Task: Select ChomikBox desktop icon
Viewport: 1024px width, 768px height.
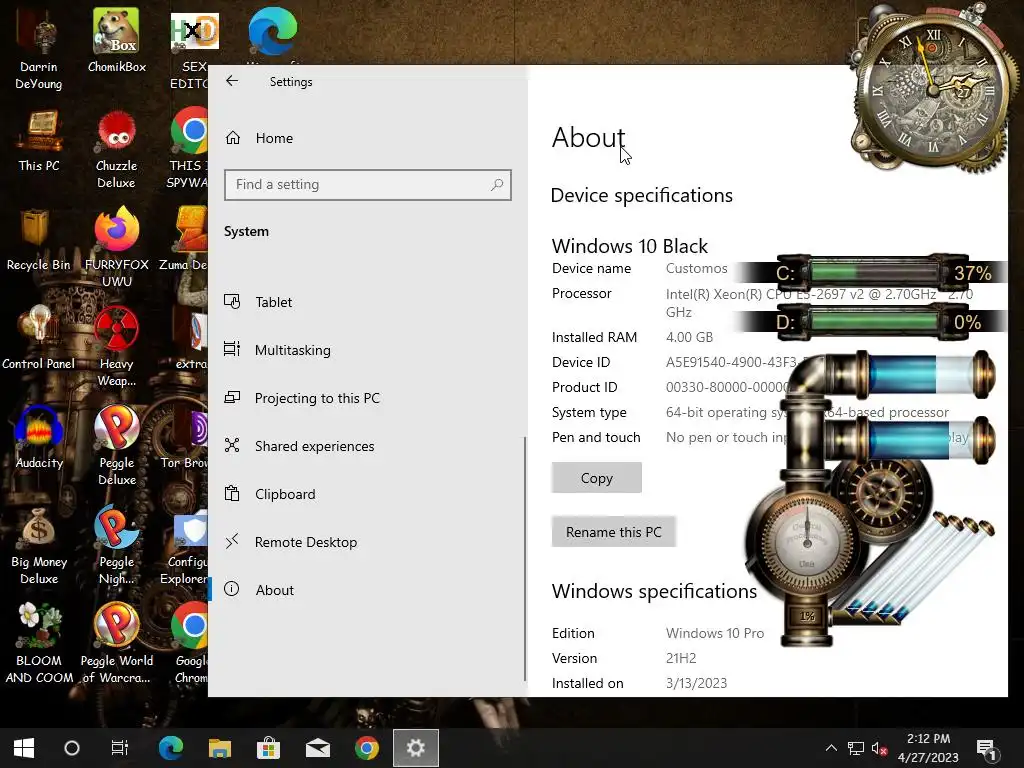Action: [x=116, y=40]
